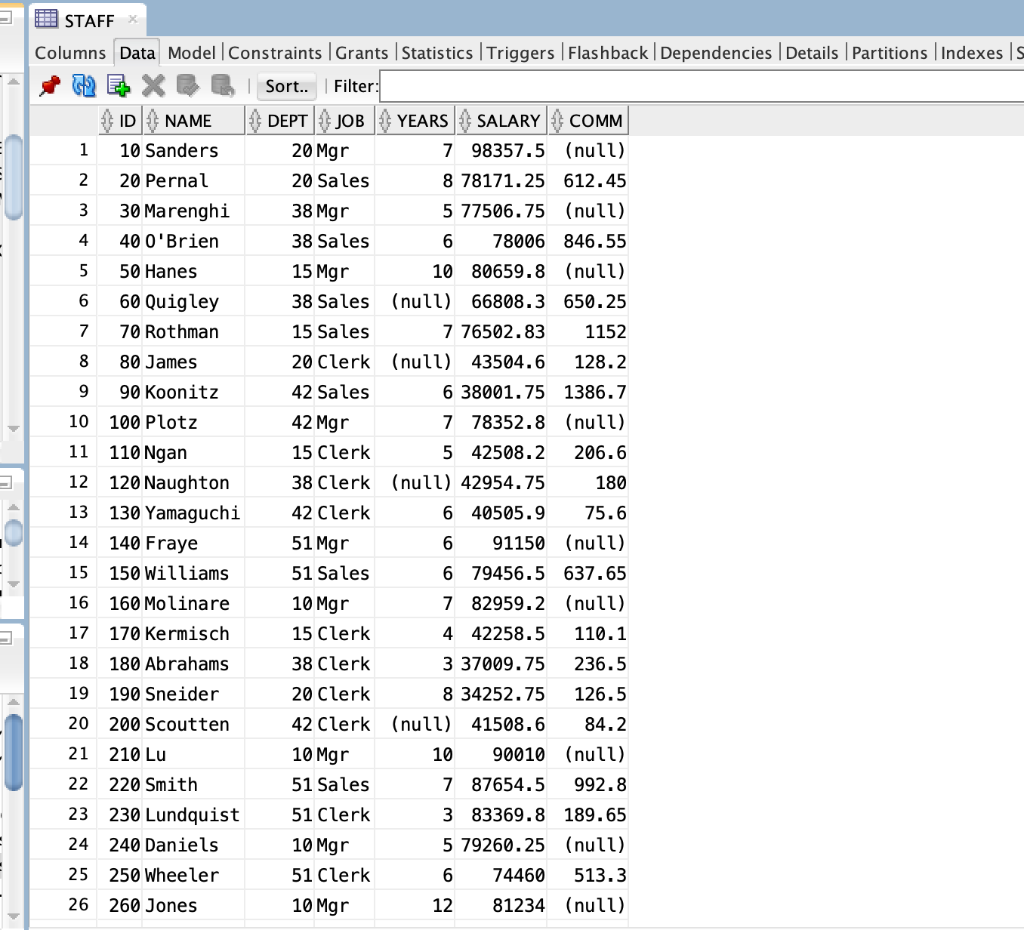
Task: Switch to the Columns tab
Action: click(x=69, y=52)
